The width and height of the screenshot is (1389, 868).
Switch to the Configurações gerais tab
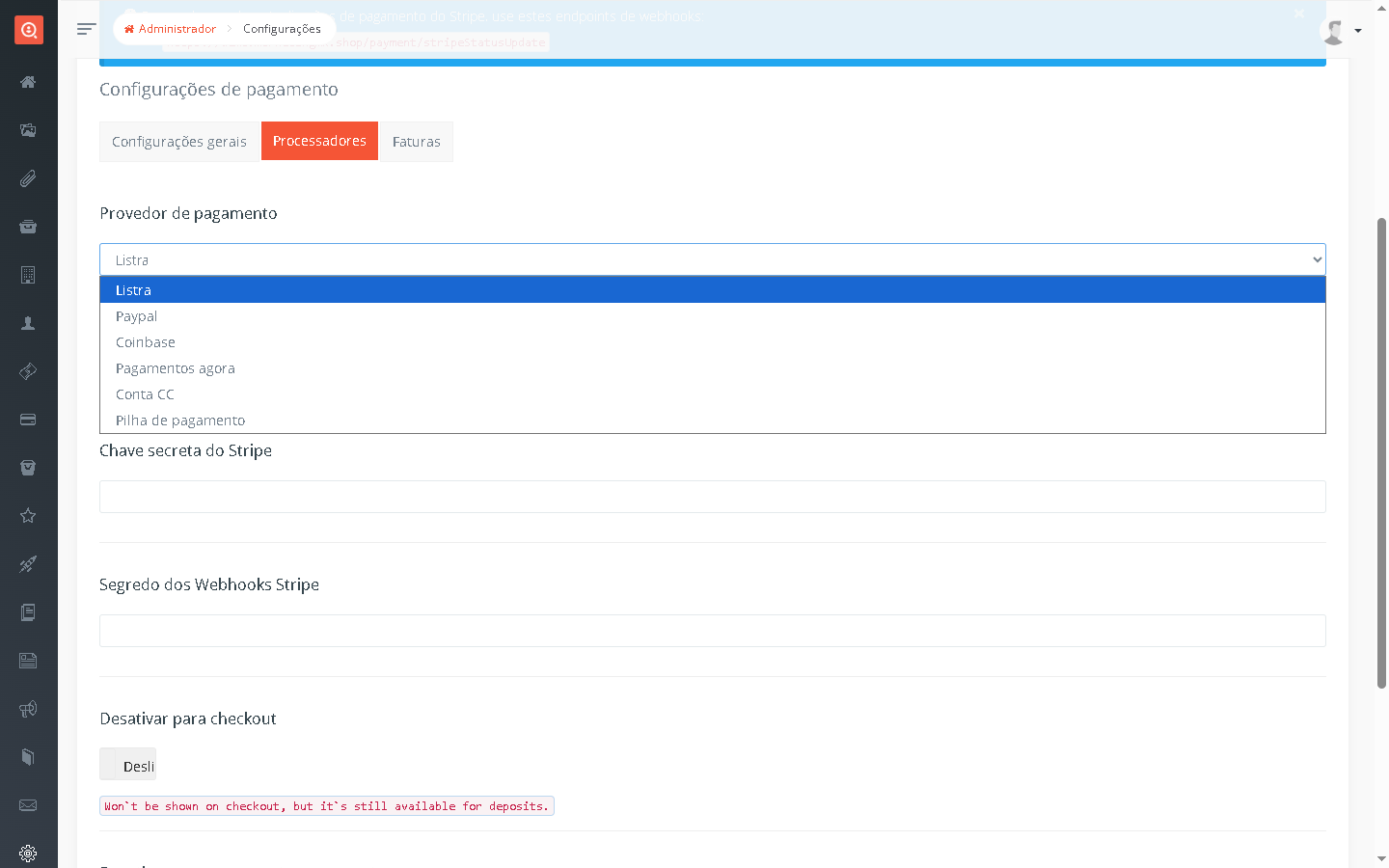coord(179,142)
